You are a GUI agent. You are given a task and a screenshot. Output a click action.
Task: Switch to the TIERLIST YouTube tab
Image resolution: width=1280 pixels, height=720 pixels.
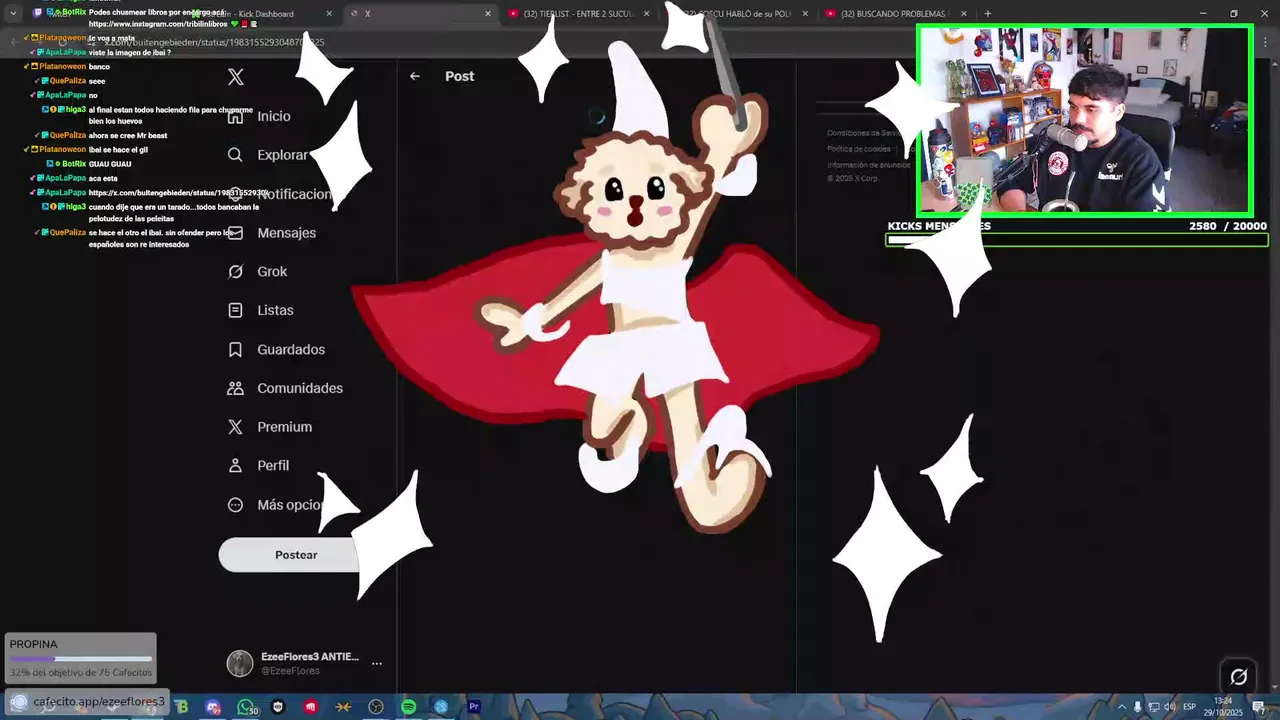(578, 14)
